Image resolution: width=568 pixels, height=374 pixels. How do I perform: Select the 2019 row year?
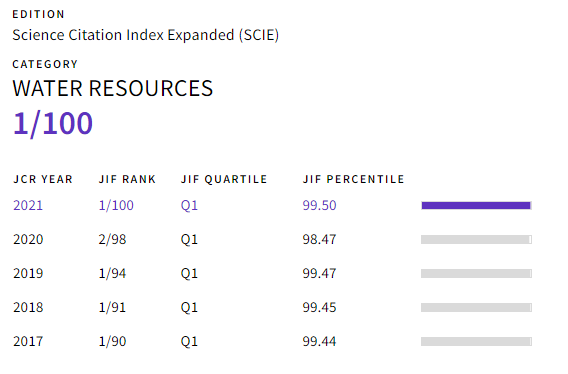coord(28,274)
